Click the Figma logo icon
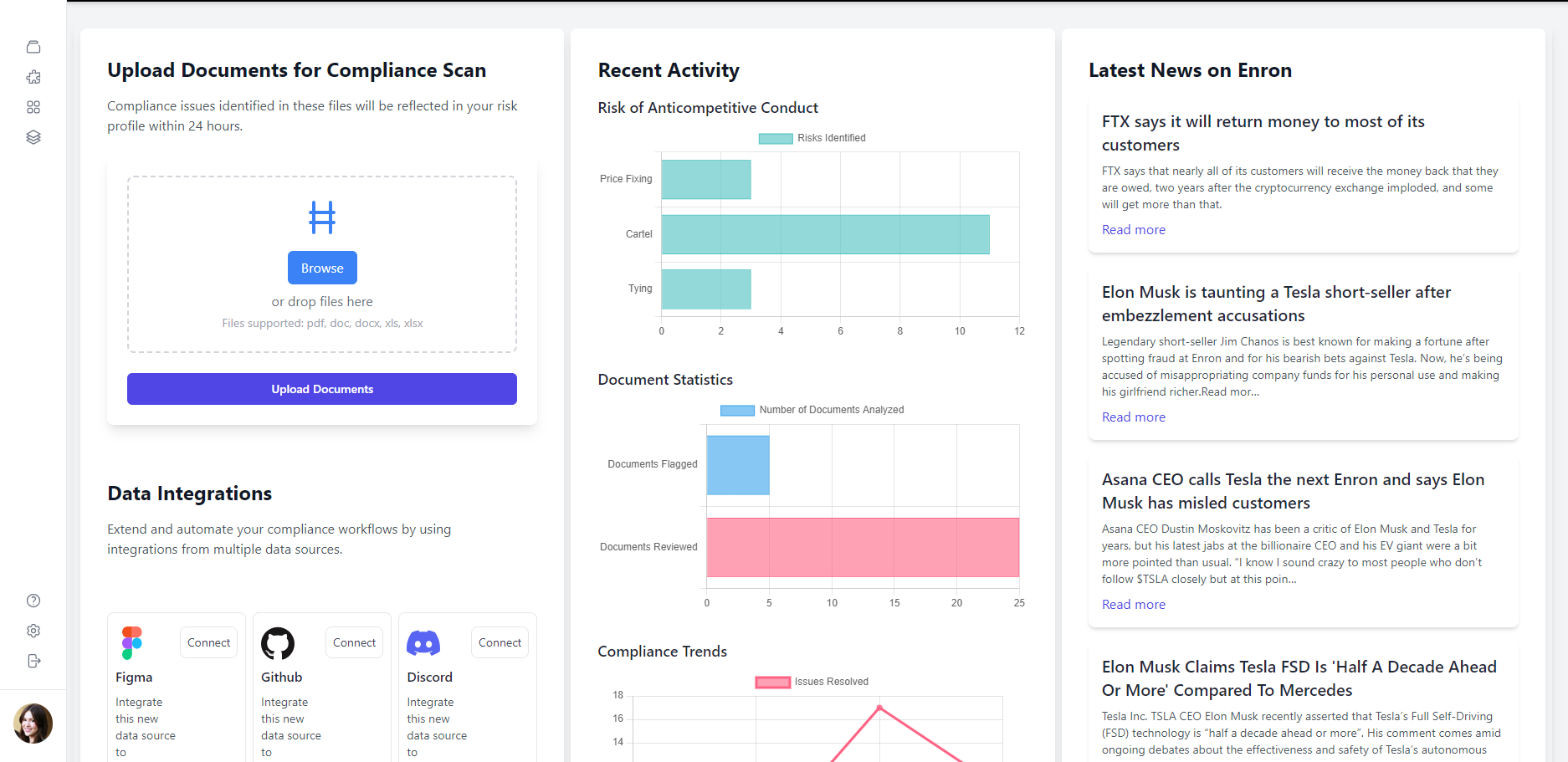 pos(132,643)
